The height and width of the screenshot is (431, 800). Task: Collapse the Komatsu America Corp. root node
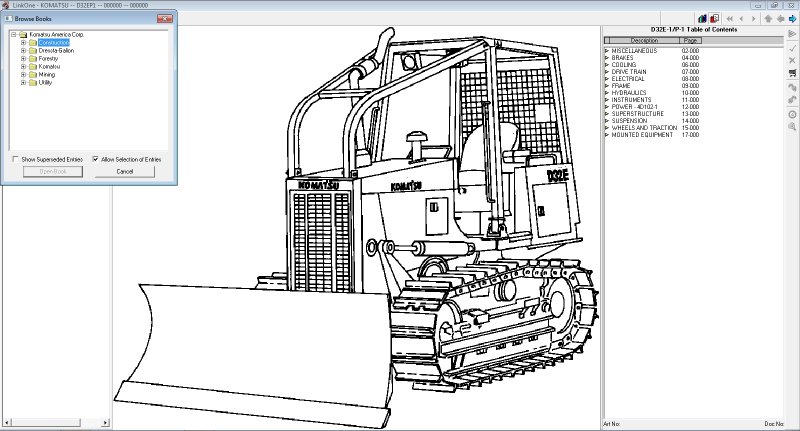pyautogui.click(x=14, y=35)
